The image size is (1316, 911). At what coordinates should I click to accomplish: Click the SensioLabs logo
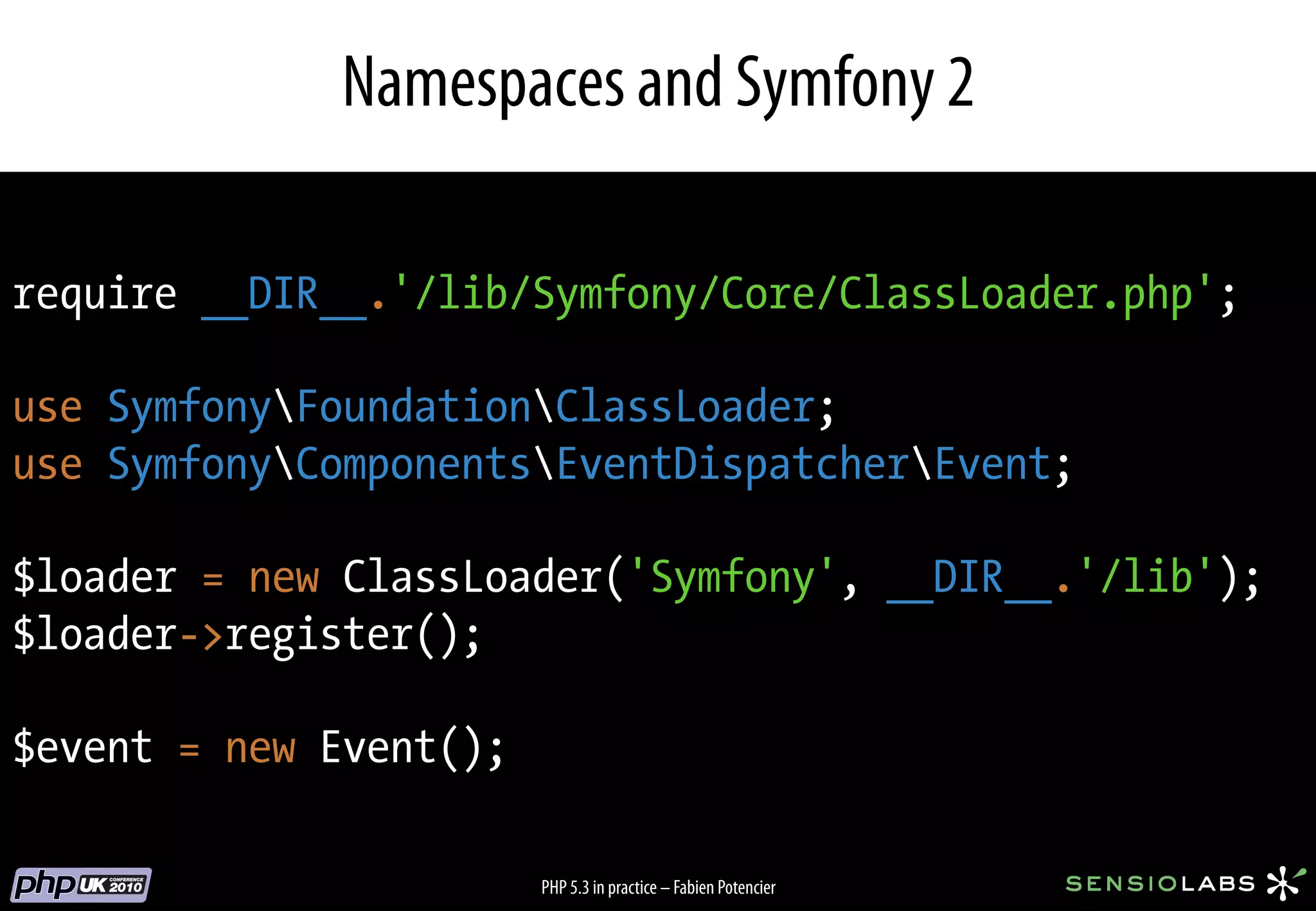(1186, 883)
